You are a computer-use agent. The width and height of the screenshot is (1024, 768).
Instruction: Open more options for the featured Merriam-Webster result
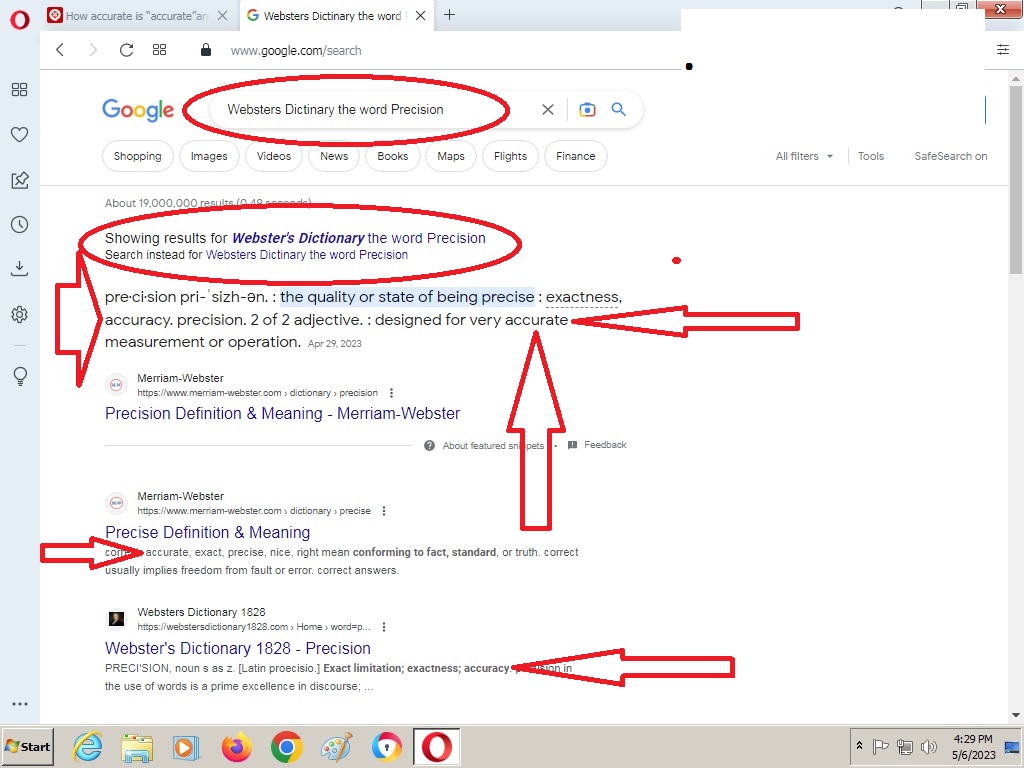[391, 392]
